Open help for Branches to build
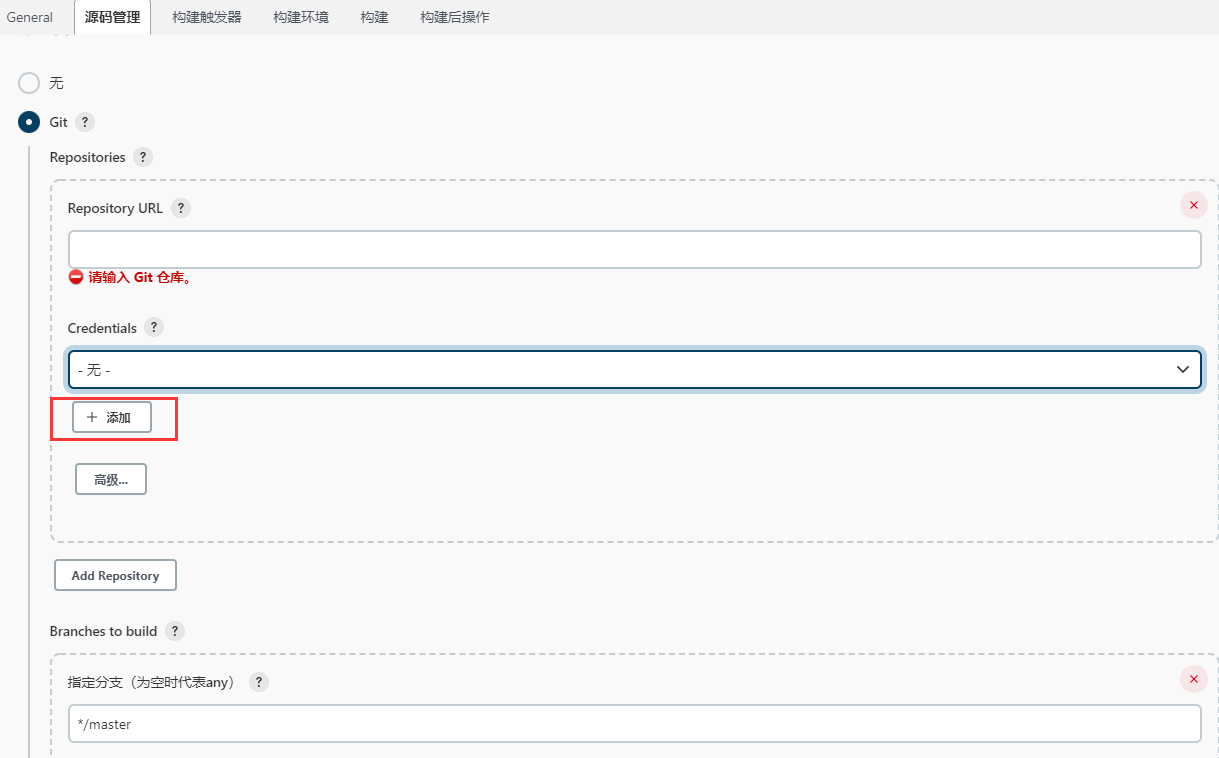The width and height of the screenshot is (1219, 758). click(x=175, y=631)
